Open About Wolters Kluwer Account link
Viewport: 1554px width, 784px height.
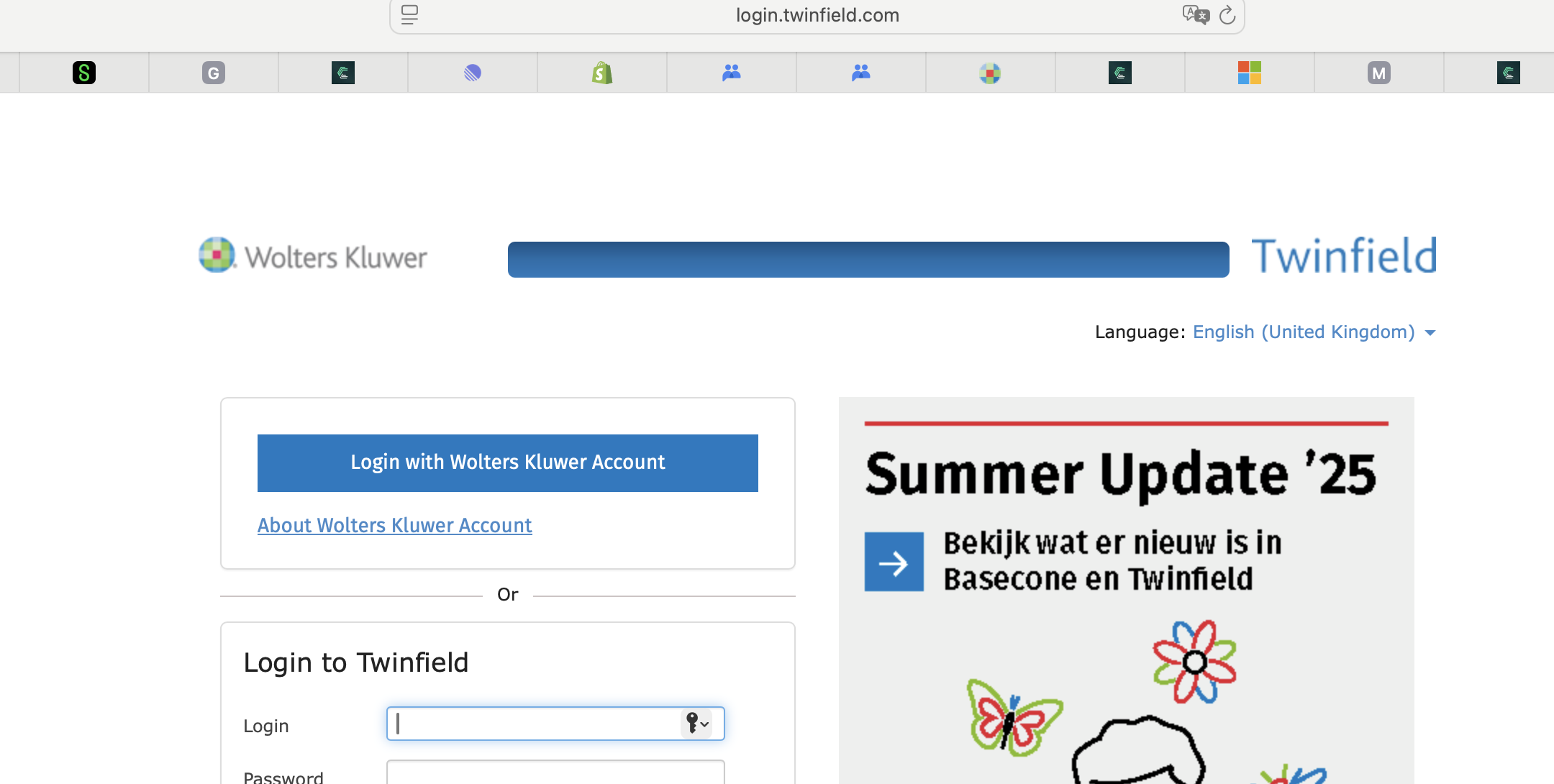click(394, 525)
